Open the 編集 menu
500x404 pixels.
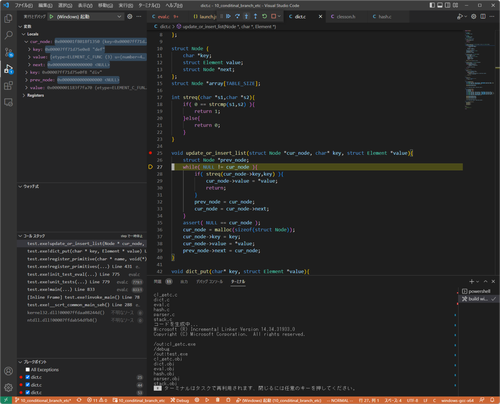pyautogui.click(x=45, y=5)
